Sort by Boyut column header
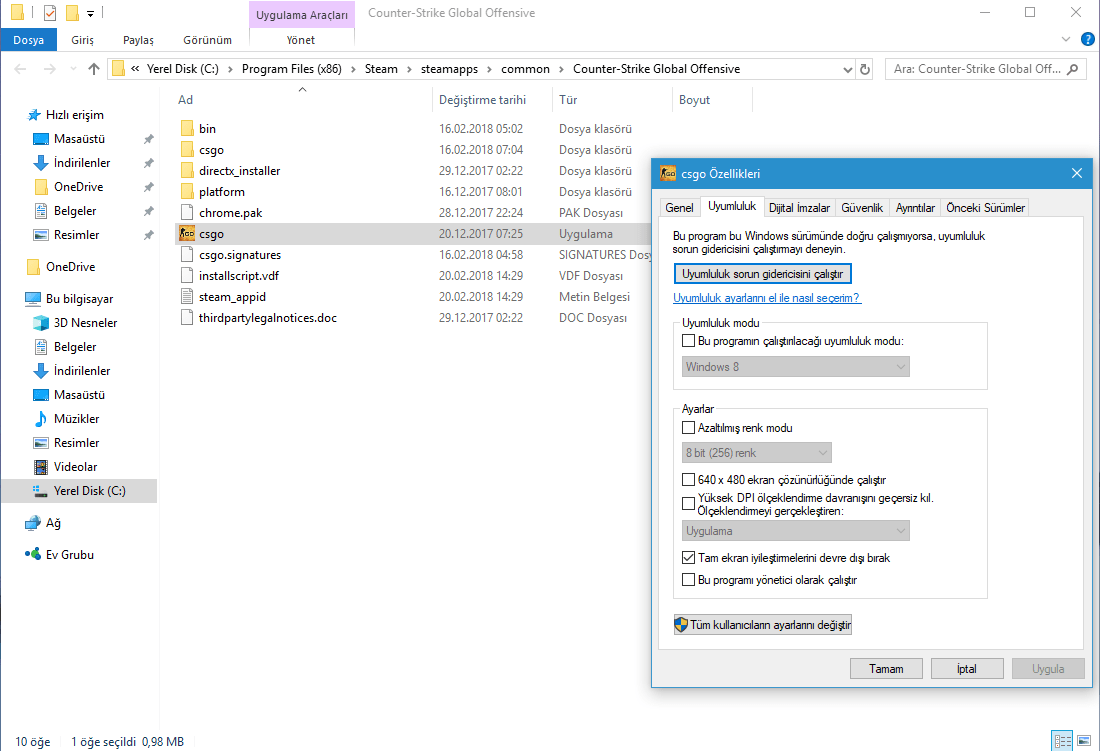This screenshot has height=751, width=1100. pos(695,100)
